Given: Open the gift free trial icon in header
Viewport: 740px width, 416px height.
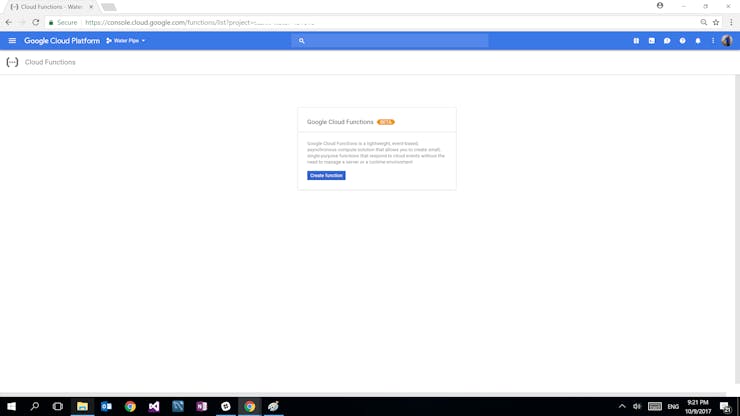Looking at the screenshot, I should point(636,41).
